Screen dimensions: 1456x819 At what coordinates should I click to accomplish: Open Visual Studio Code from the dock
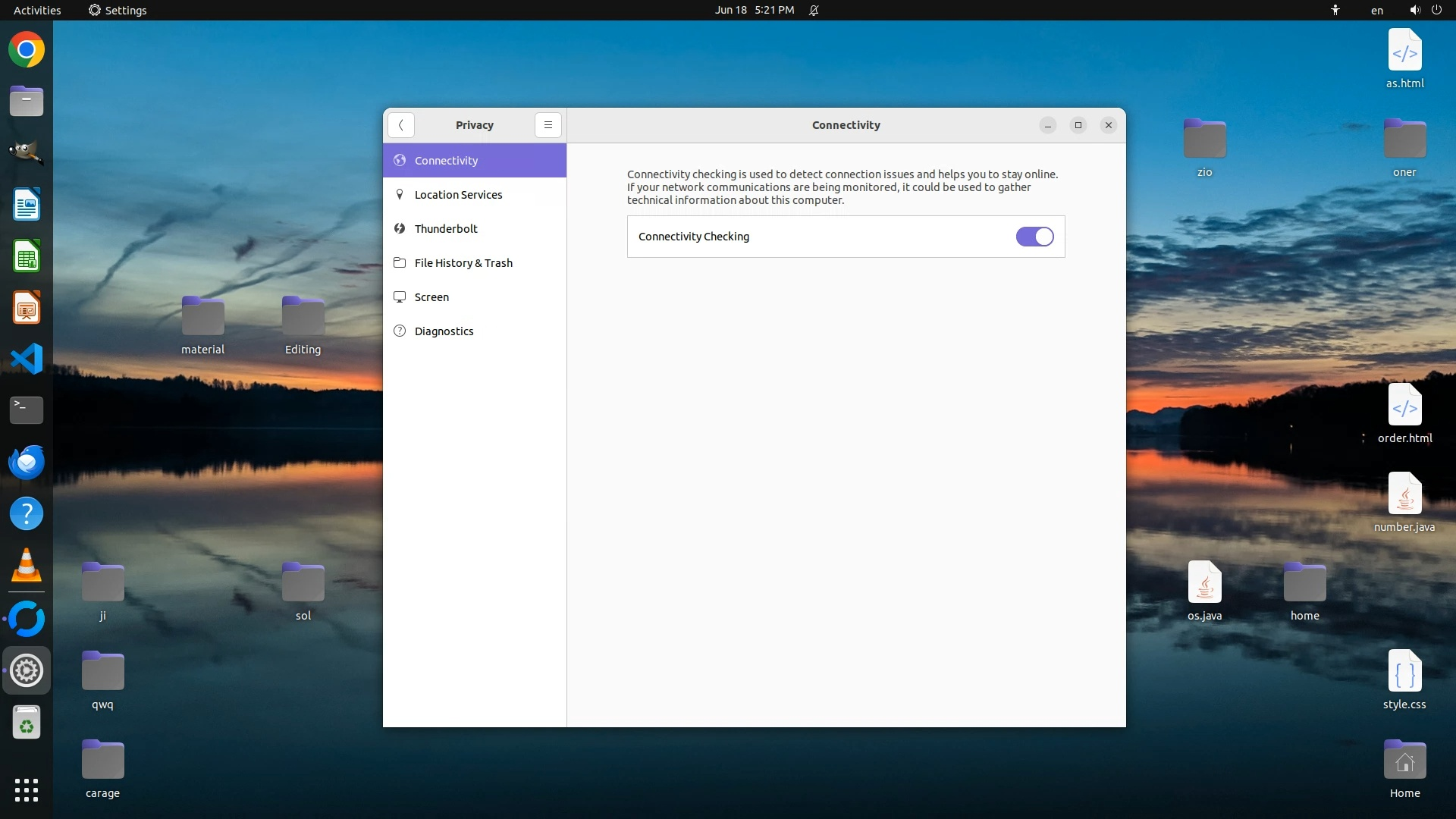click(27, 359)
